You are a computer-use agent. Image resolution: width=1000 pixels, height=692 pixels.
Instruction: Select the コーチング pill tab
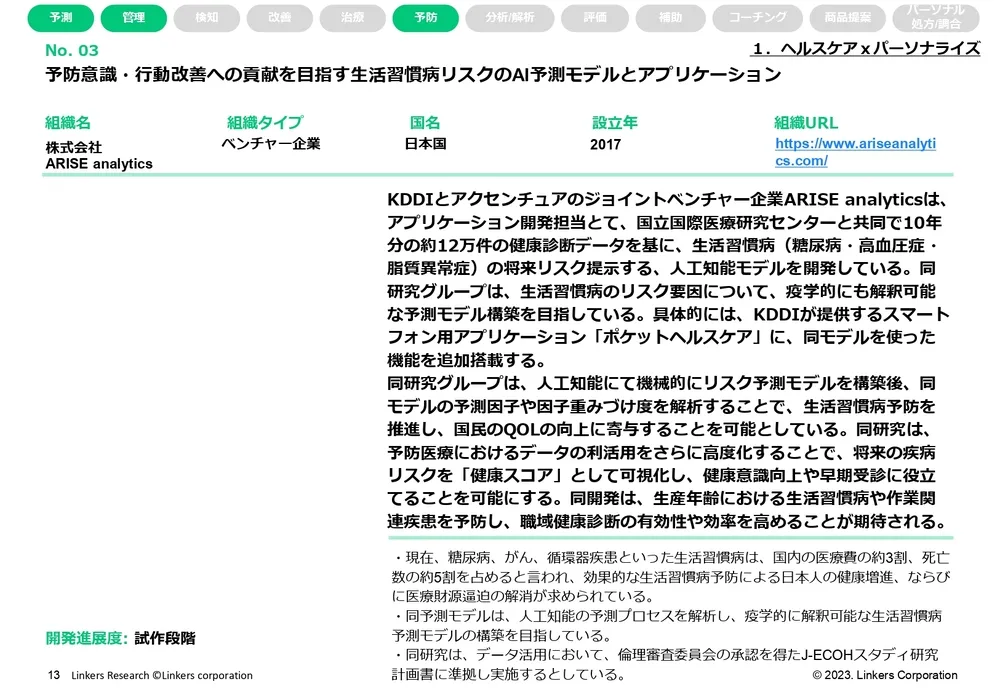pyautogui.click(x=758, y=18)
